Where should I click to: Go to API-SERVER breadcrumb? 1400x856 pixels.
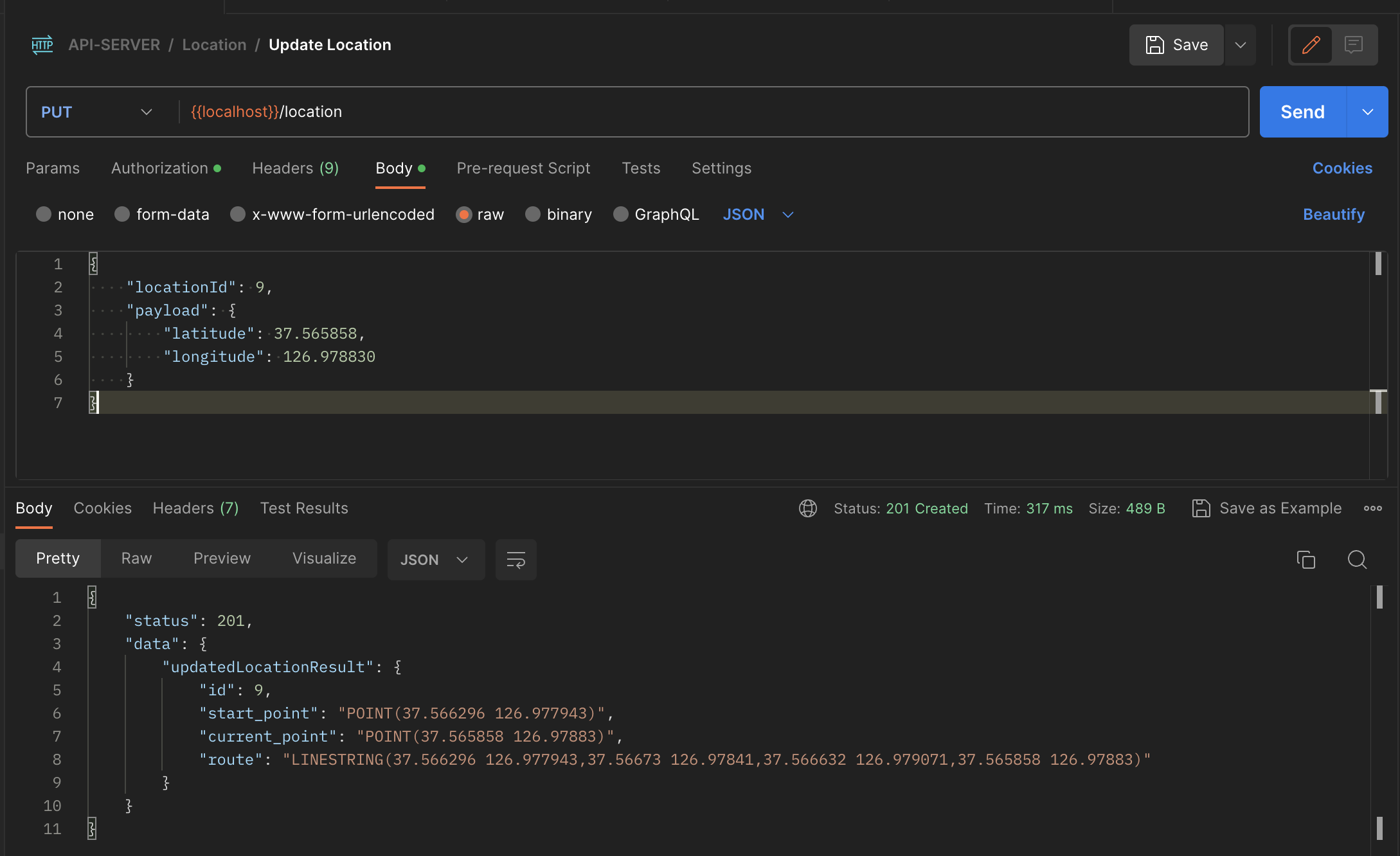pyautogui.click(x=114, y=45)
